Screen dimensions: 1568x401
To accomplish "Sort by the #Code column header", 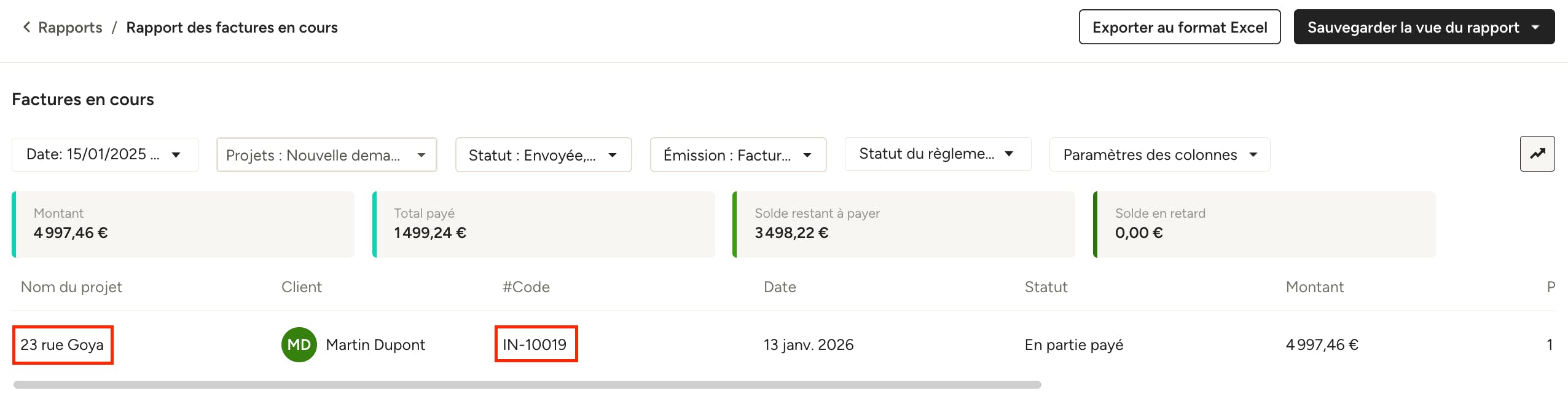I will point(526,287).
